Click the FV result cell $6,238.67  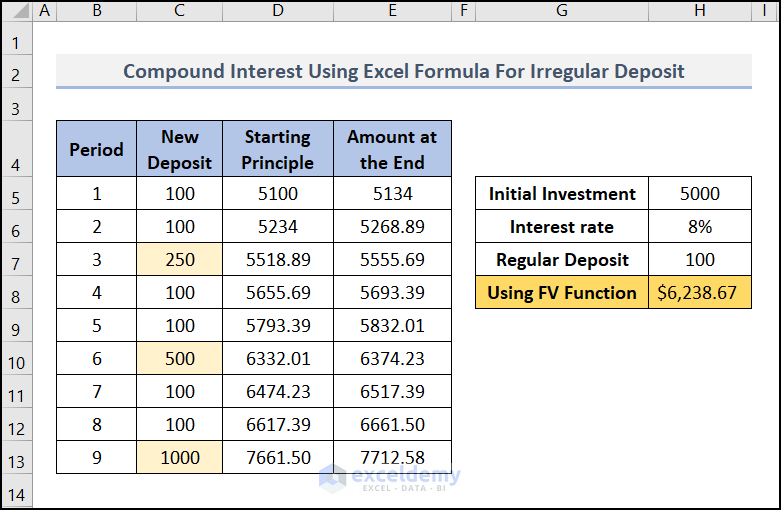(700, 293)
